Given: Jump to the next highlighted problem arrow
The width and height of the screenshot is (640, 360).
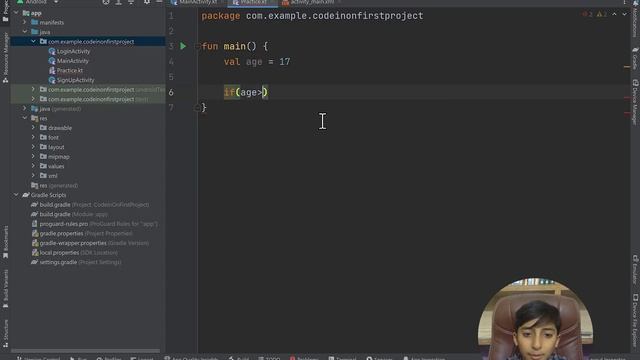Looking at the screenshot, I should click(624, 14).
